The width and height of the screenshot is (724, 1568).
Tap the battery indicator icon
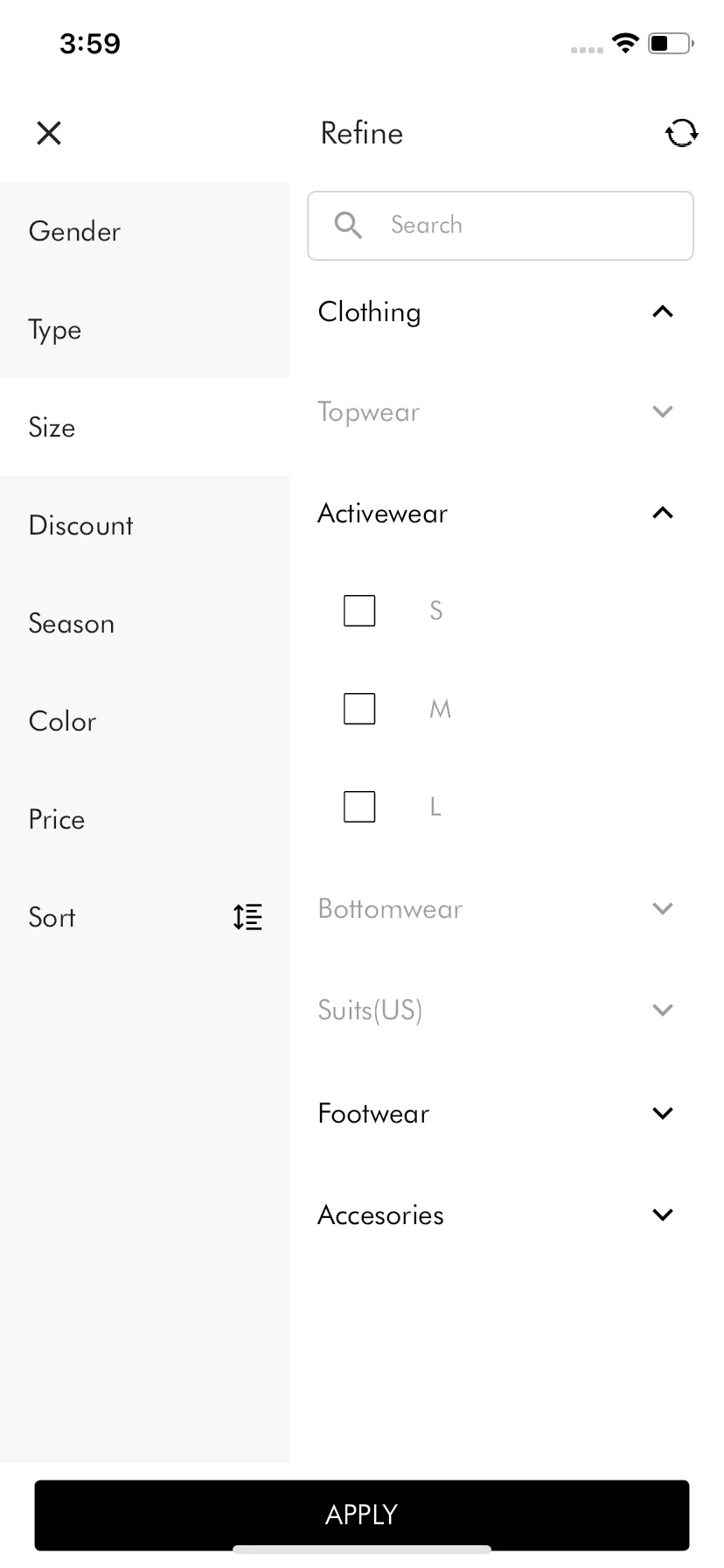(671, 43)
